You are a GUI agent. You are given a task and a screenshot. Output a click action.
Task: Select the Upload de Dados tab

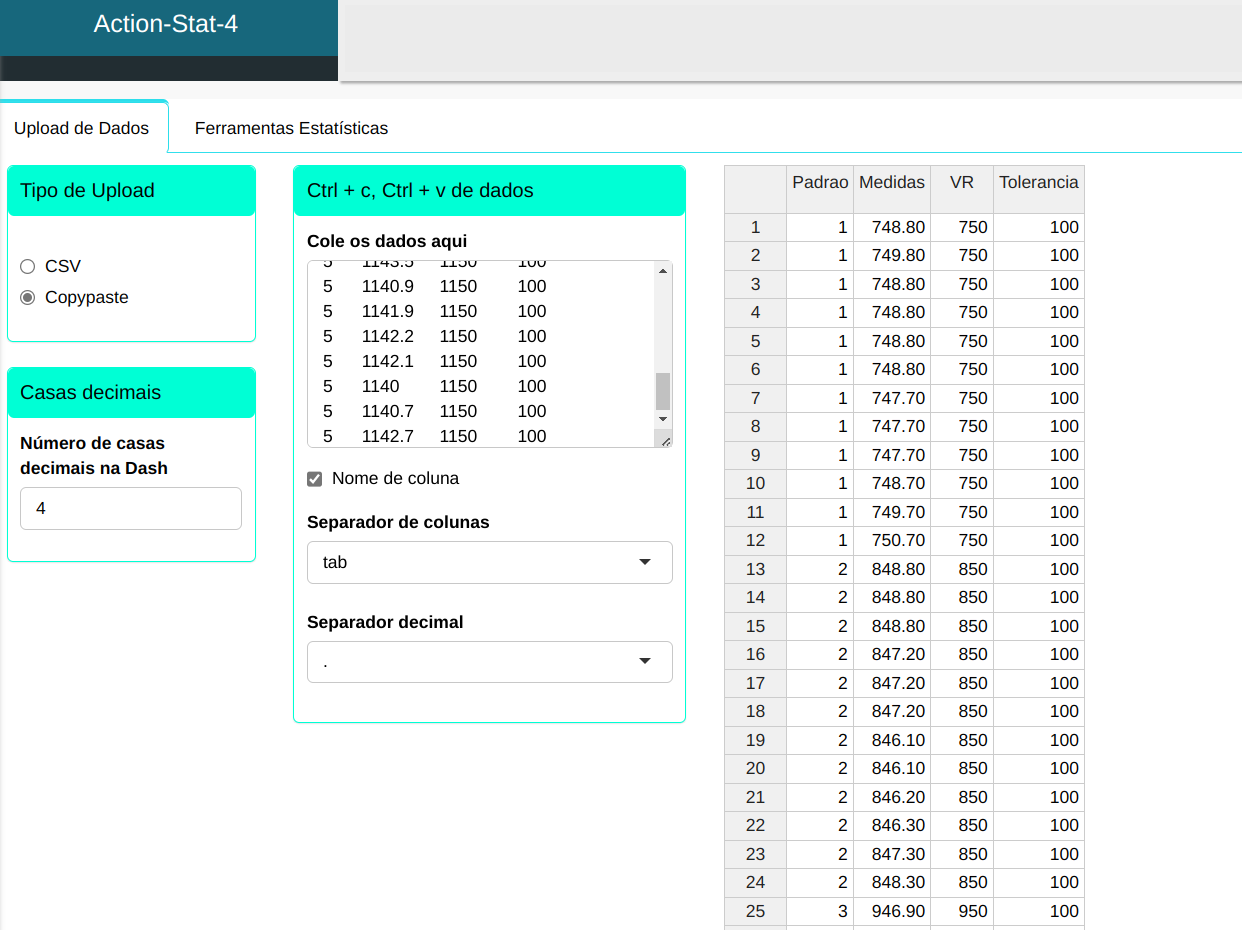point(82,128)
